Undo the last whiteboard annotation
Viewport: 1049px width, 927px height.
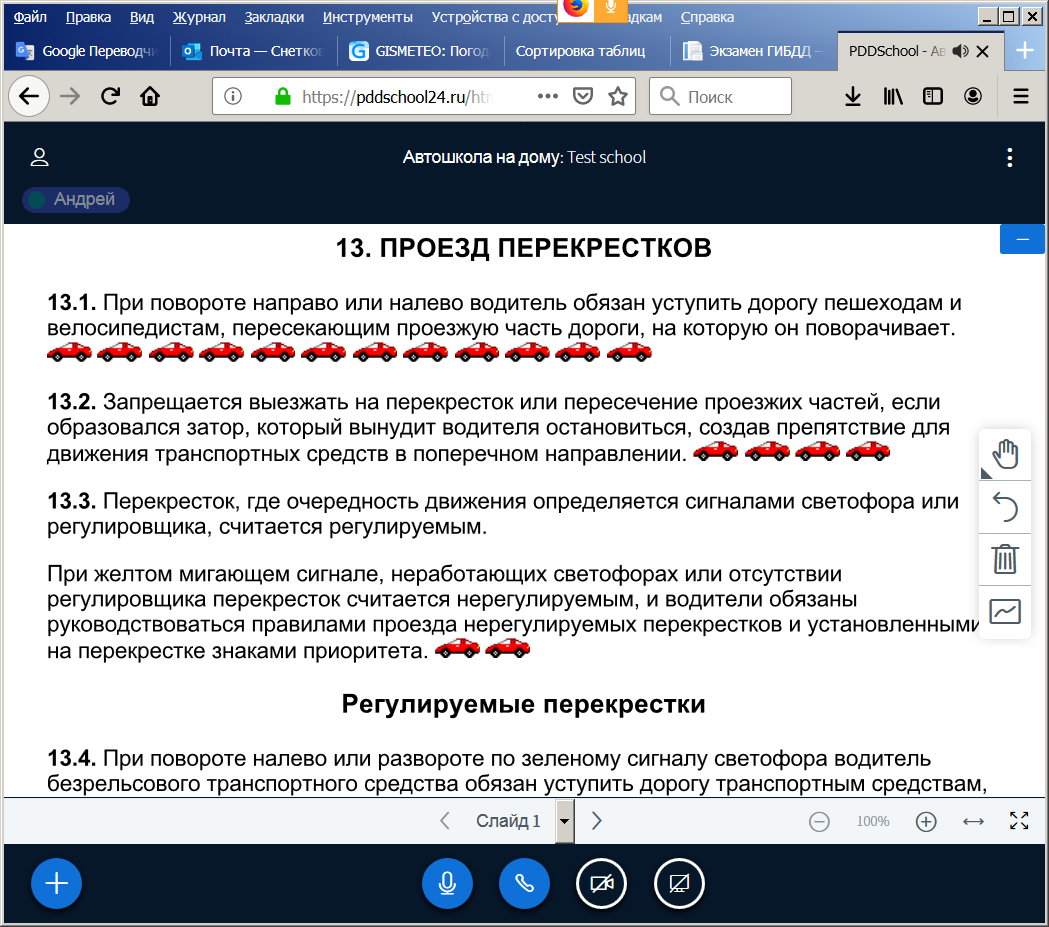(x=1005, y=507)
